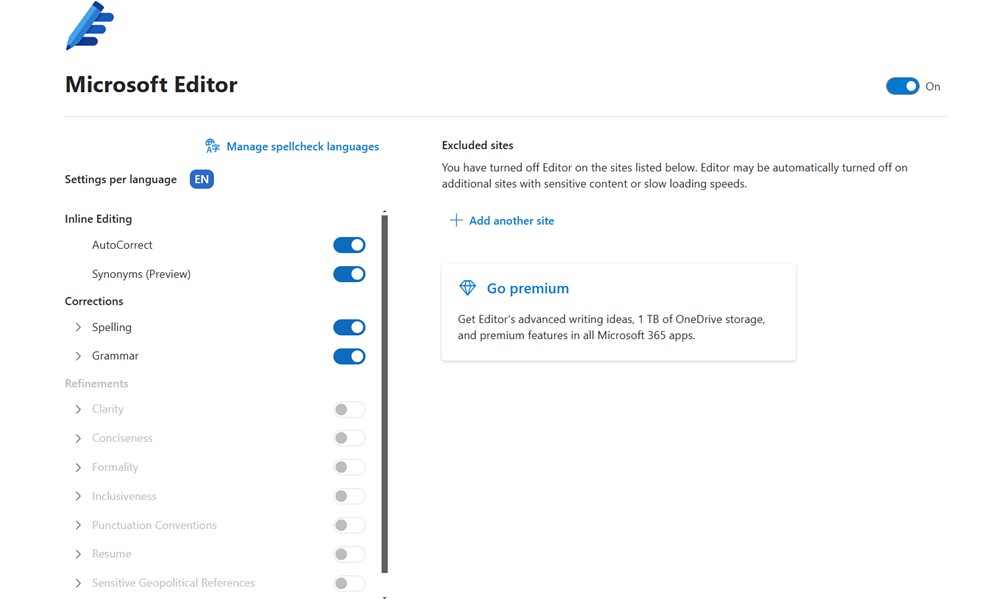Turn off the main Editor On switch
1000x599 pixels.
pyautogui.click(x=902, y=87)
